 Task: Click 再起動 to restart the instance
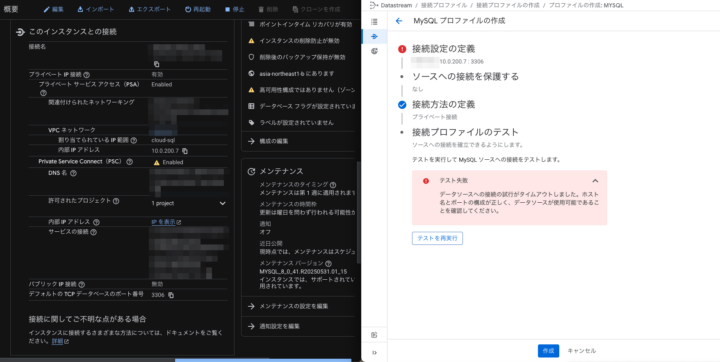pos(197,9)
